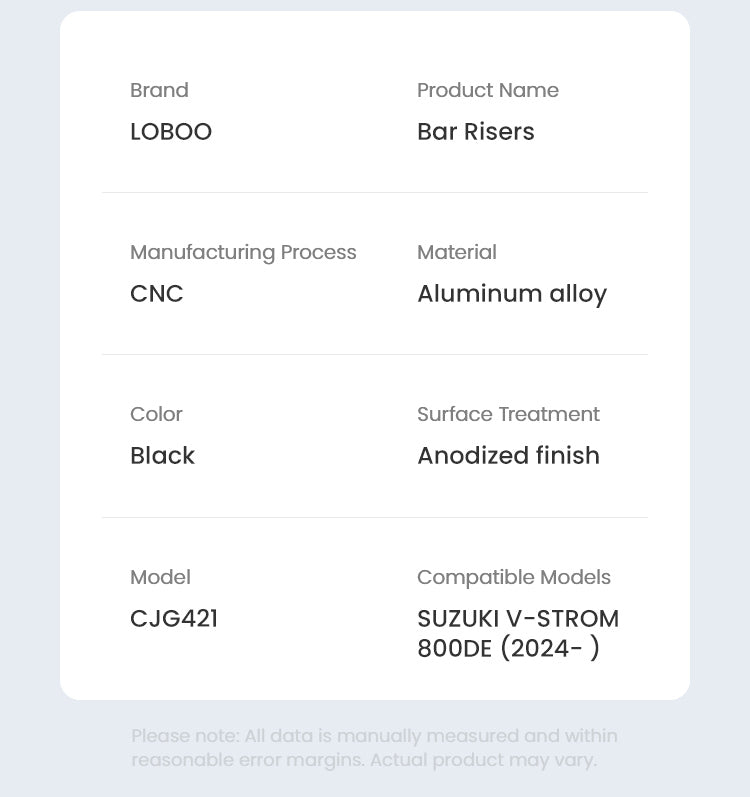Select the CJG421 model number
This screenshot has width=750, height=797.
point(174,619)
